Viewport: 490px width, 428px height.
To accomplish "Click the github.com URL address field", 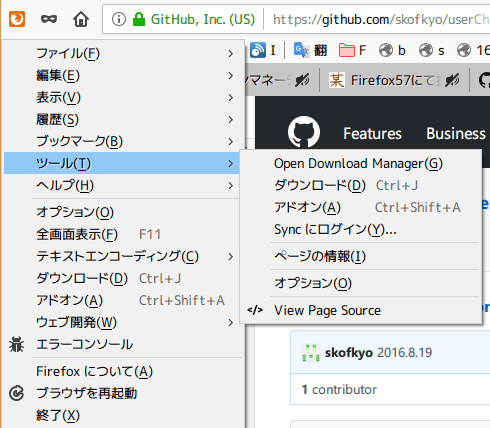I will coord(380,20).
